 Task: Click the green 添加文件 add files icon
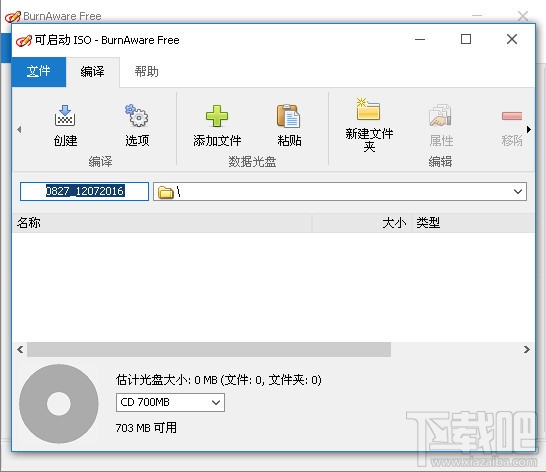(x=217, y=116)
